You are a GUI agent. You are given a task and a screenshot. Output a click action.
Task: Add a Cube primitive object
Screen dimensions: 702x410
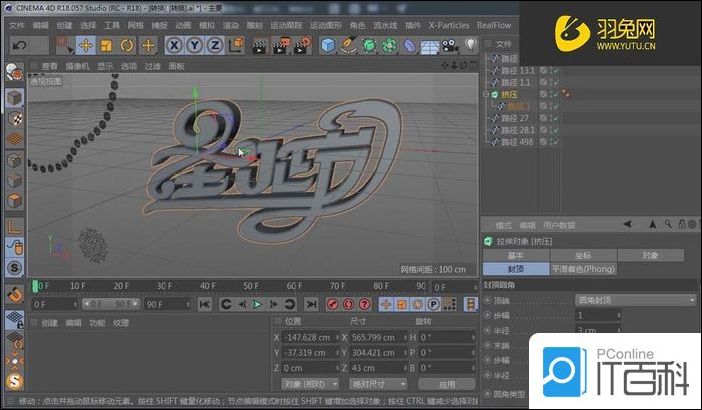[328, 45]
